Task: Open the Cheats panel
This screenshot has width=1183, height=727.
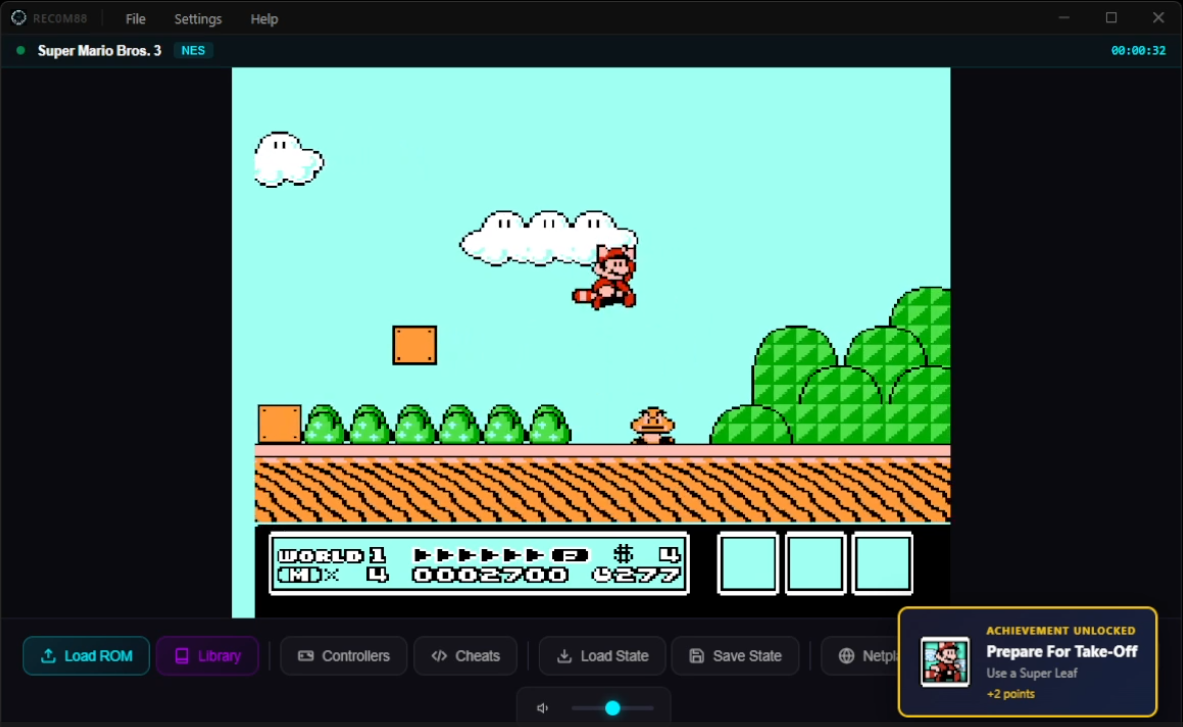Action: coord(466,656)
